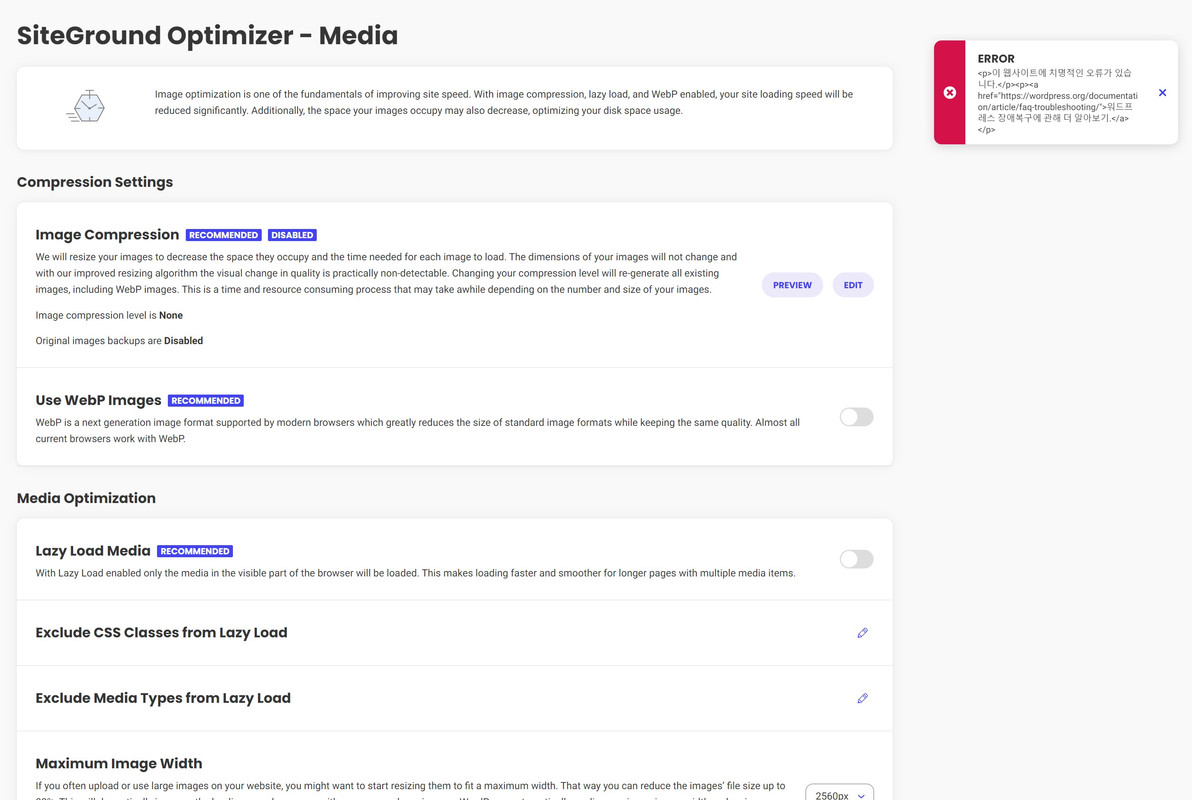This screenshot has height=800, width=1192.
Task: Click the SiteGround Optimizer - Media page title
Action: pyautogui.click(x=208, y=36)
